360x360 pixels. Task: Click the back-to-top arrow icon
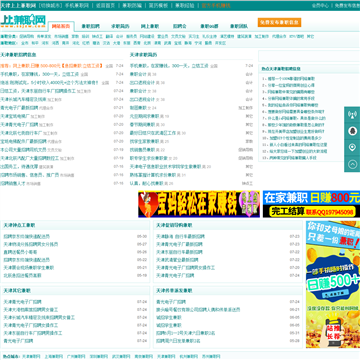352,164
